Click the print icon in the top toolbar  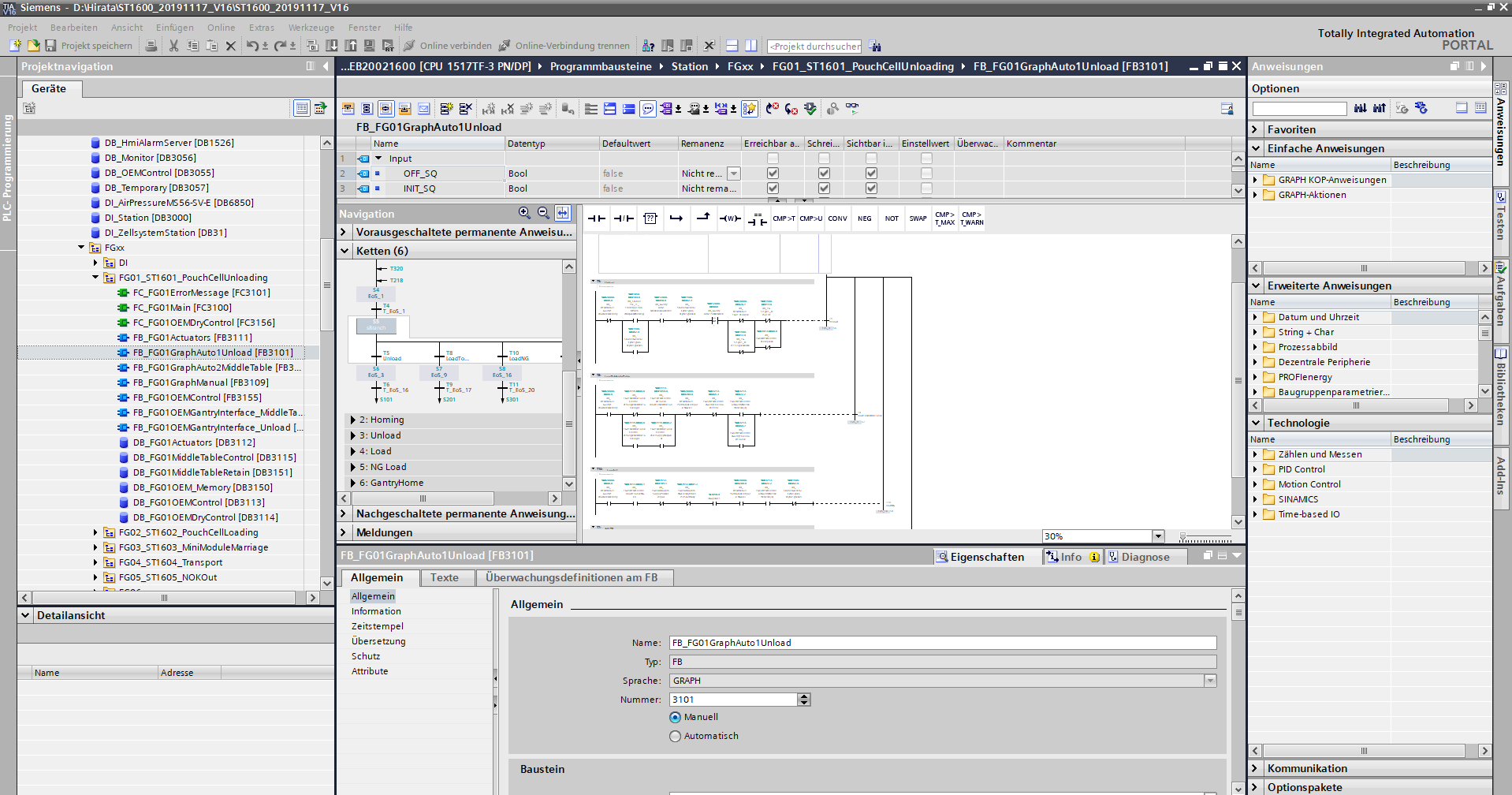151,46
